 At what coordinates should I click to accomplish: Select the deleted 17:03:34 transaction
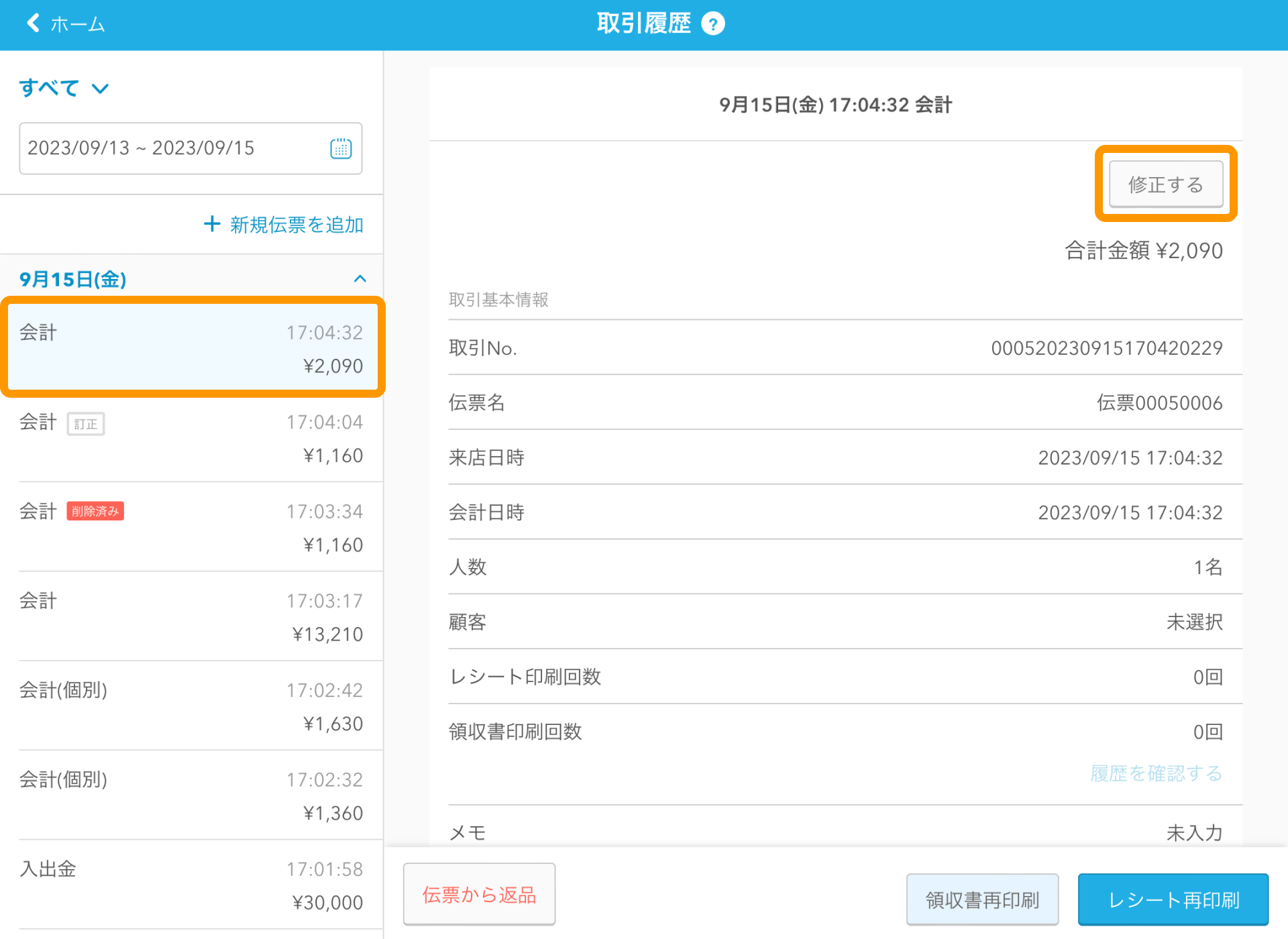click(x=192, y=528)
